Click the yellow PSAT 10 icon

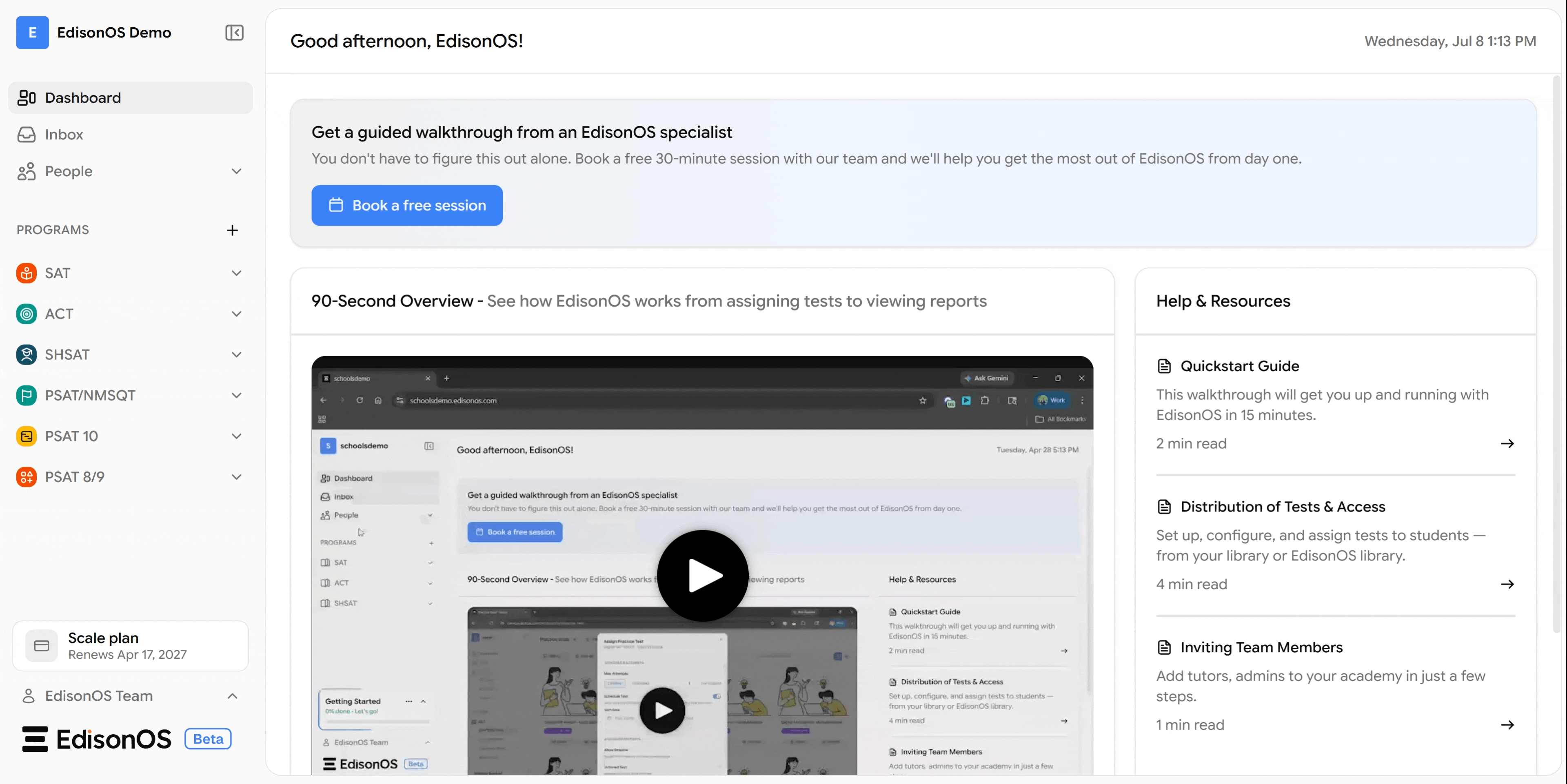[x=26, y=436]
